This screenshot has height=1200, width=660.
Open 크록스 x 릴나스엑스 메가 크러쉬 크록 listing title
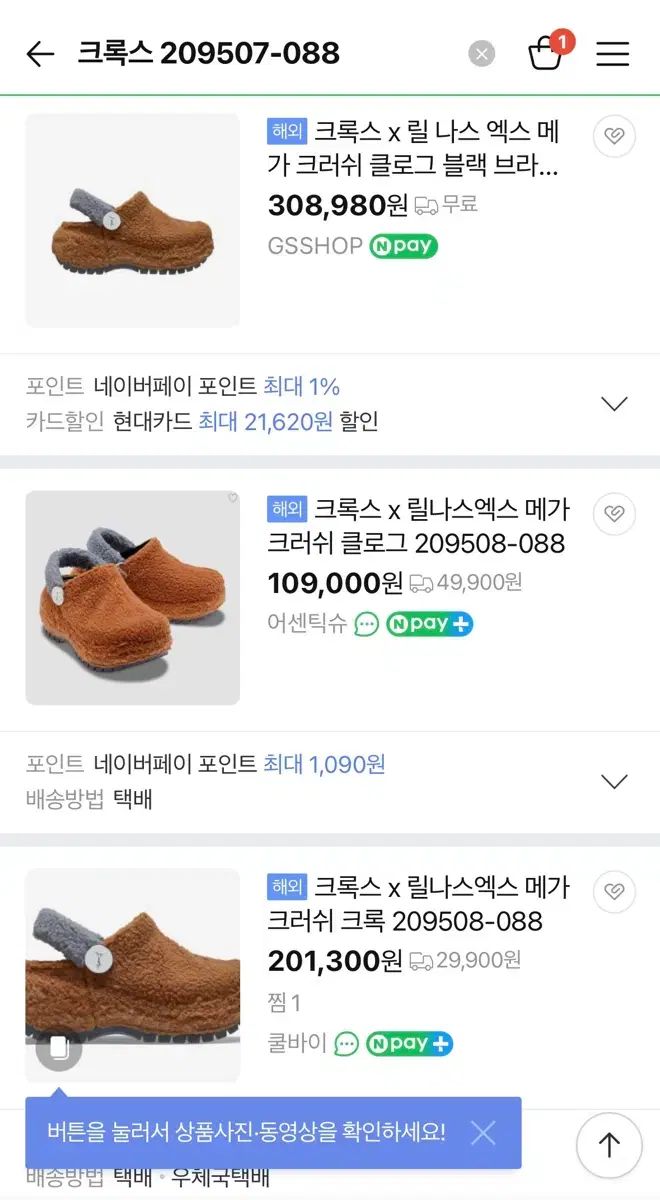418,903
